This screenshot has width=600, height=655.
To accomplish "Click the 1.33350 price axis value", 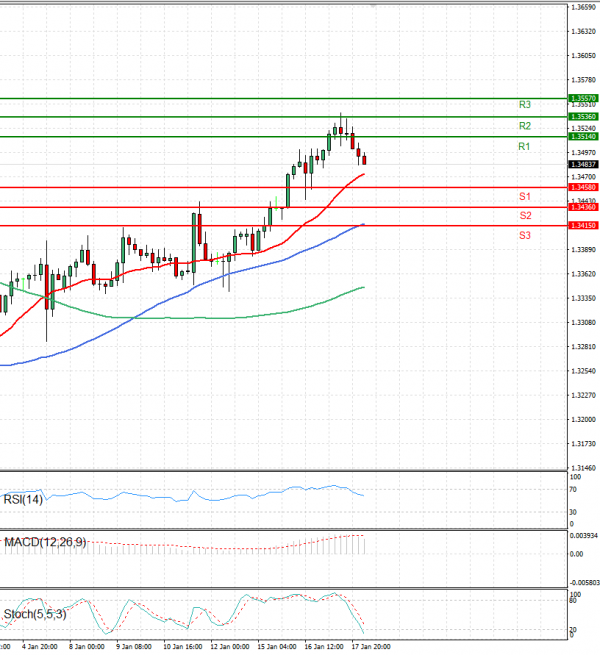I will coord(584,298).
